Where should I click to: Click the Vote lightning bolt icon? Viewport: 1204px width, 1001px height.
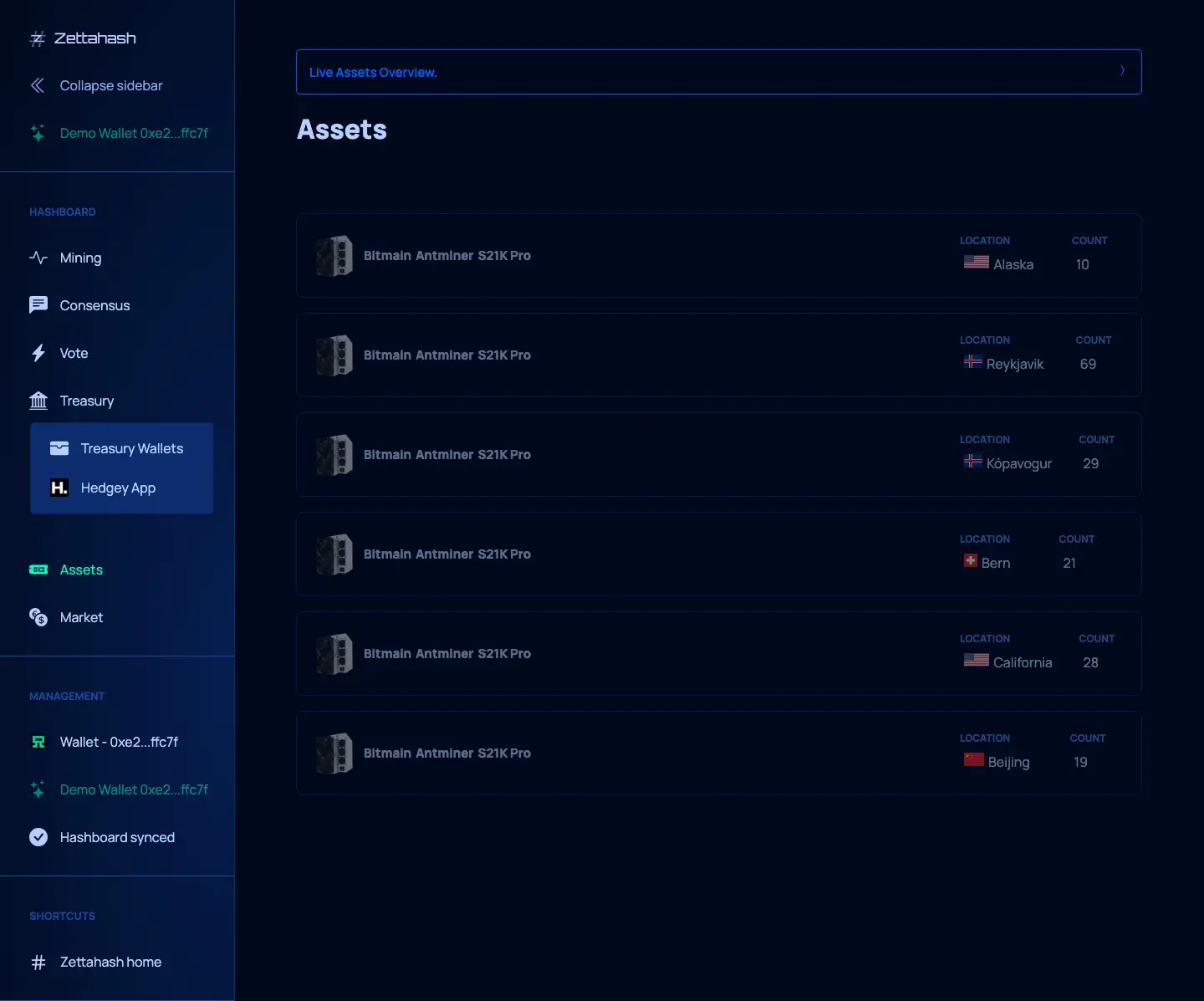tap(38, 353)
